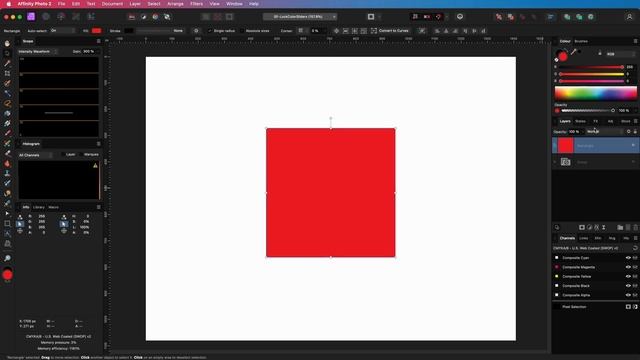
Task: Select the Zoom magnifier tool
Action: [7, 258]
